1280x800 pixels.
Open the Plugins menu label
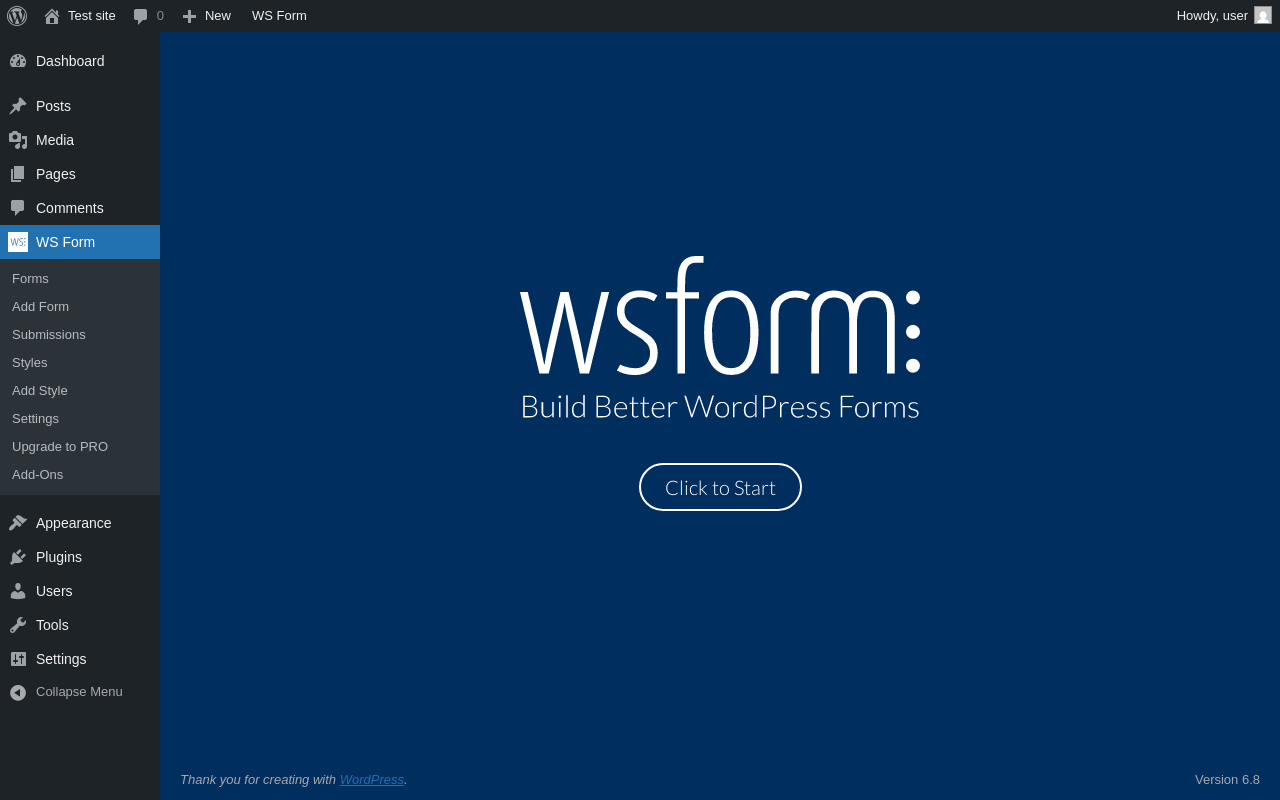59,557
